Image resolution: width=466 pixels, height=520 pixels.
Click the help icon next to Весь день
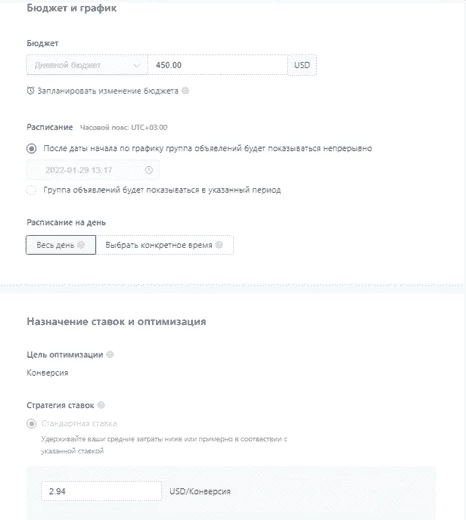click(x=81, y=245)
